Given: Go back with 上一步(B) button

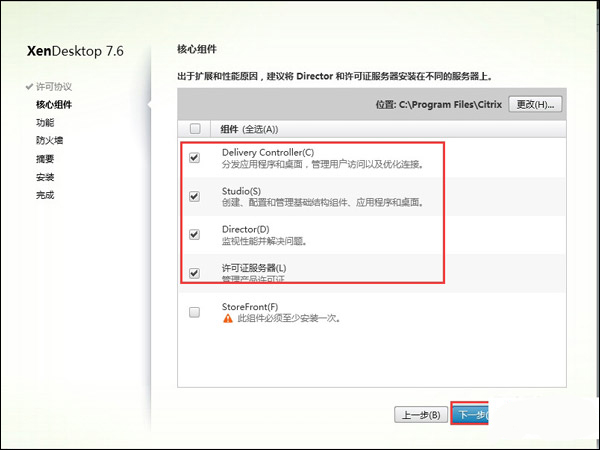Looking at the screenshot, I should (x=421, y=415).
